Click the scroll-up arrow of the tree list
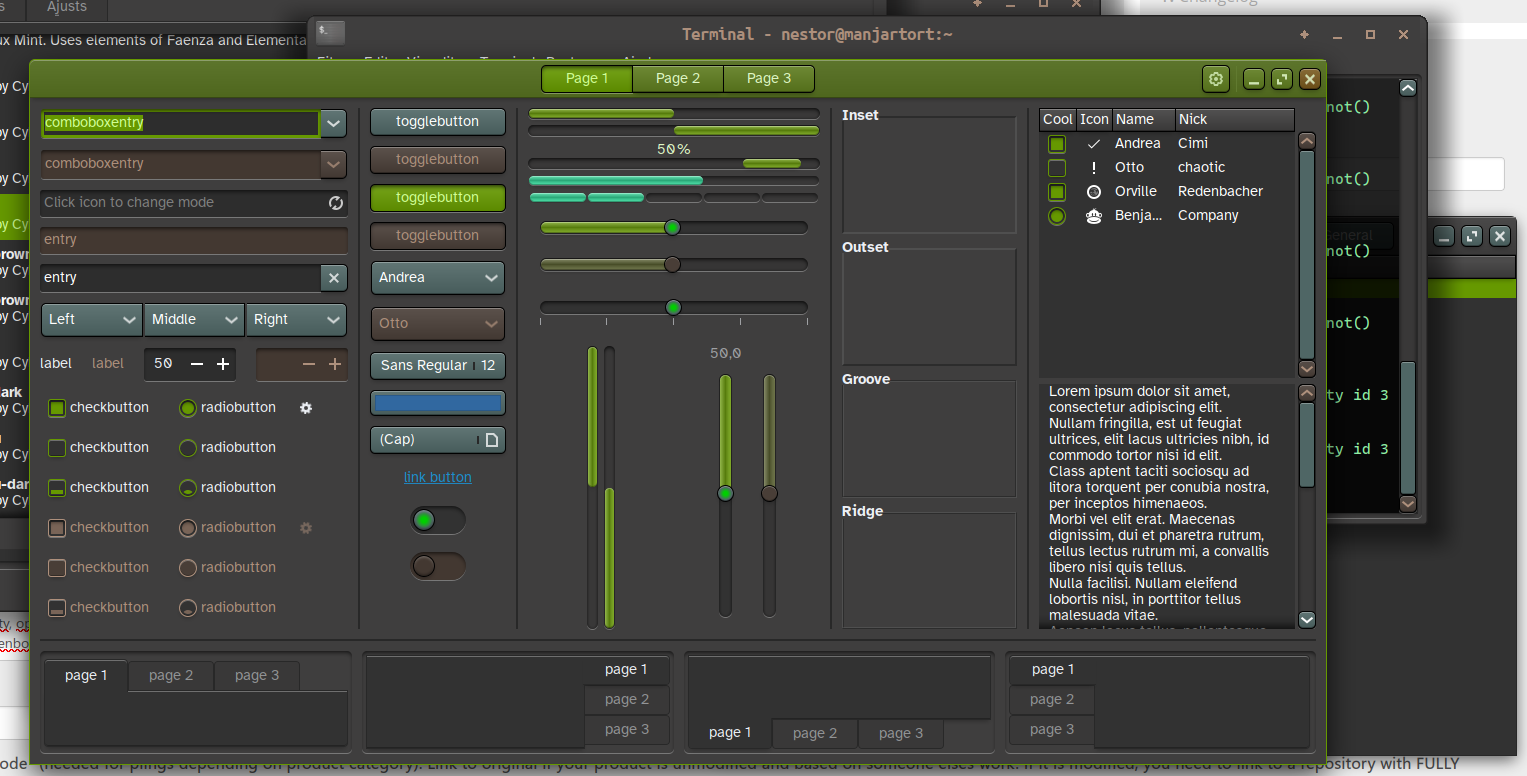The width and height of the screenshot is (1527, 776). pos(1307,141)
